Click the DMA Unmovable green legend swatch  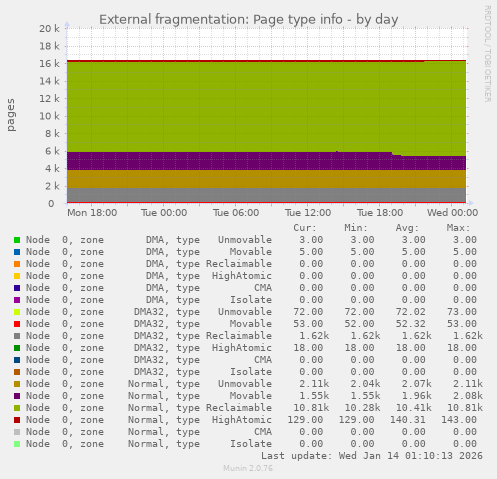17,240
